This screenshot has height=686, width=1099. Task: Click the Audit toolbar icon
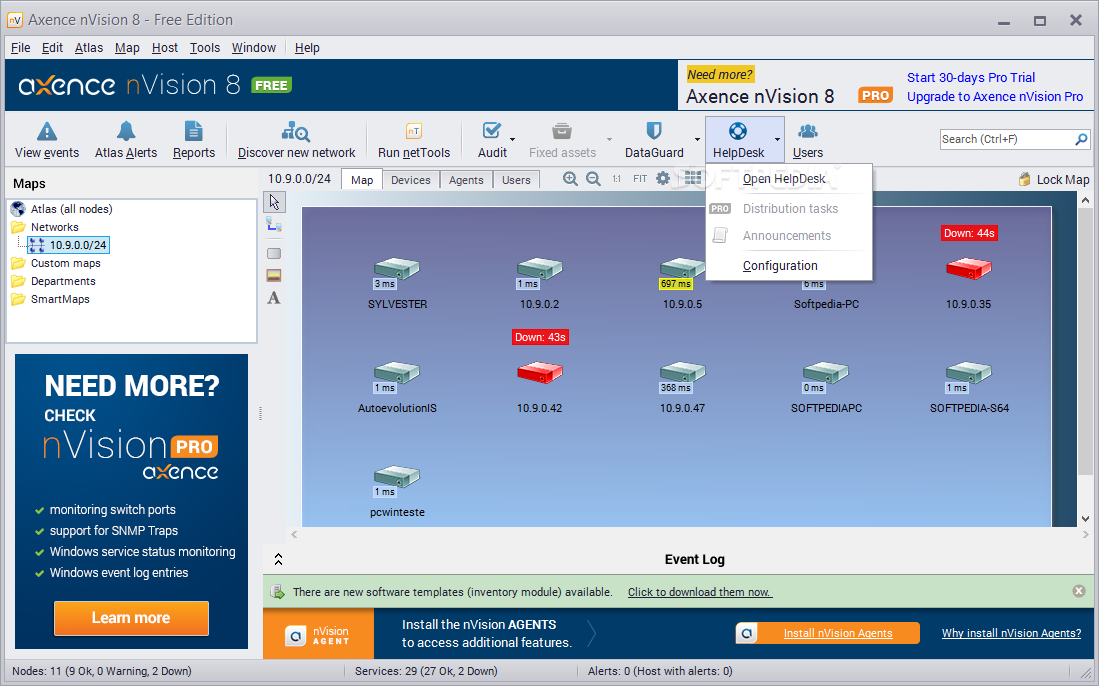[x=492, y=131]
